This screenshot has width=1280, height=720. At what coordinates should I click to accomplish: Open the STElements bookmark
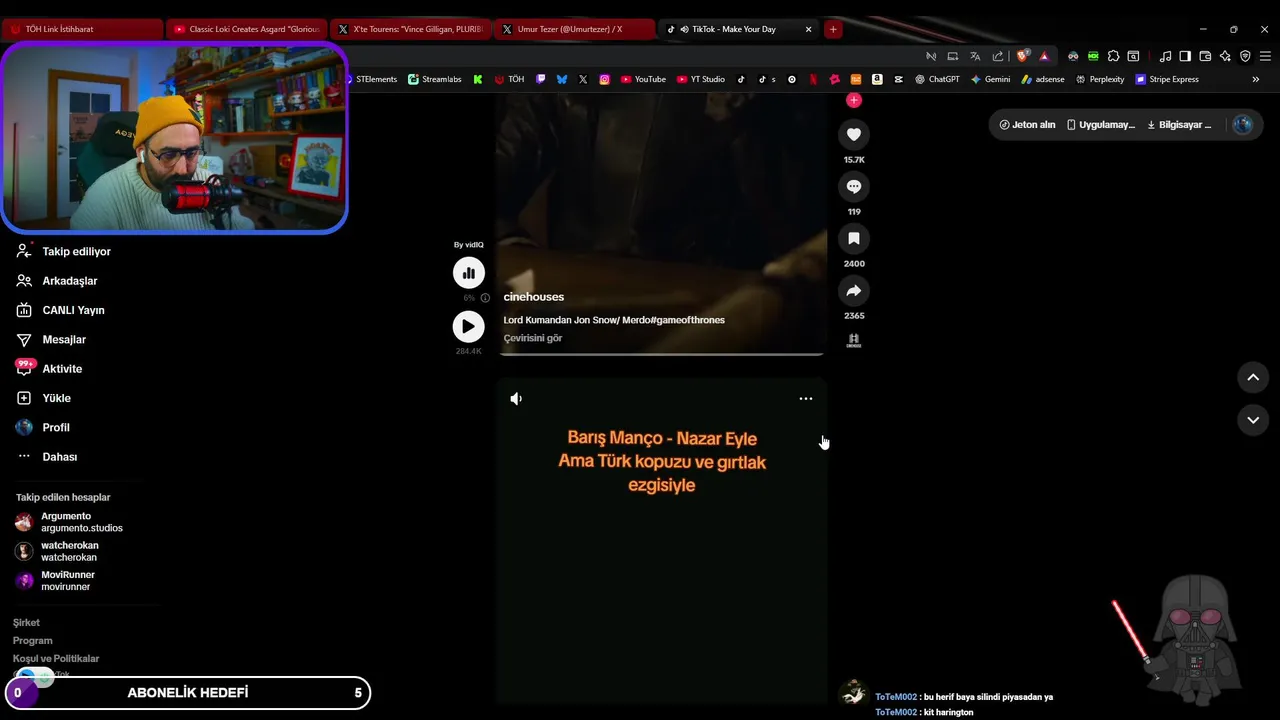click(371, 79)
